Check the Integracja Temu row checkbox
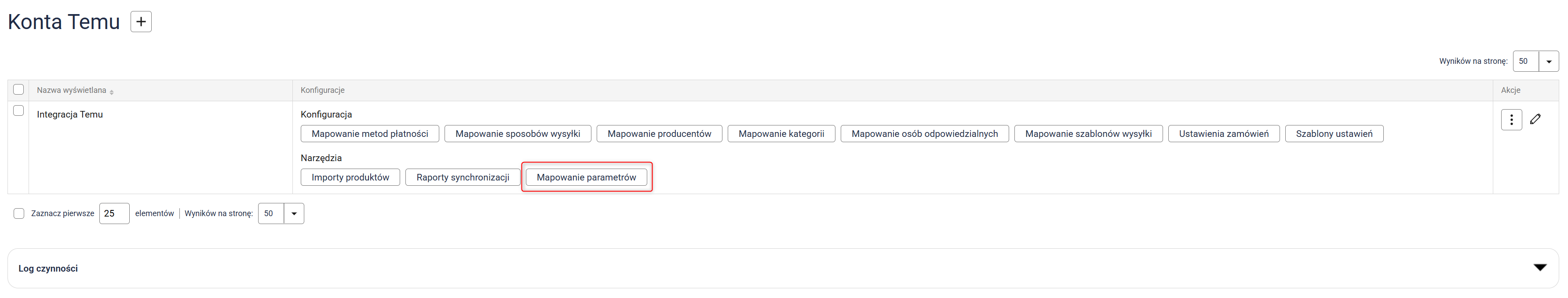The width and height of the screenshot is (1568, 298). 18,111
